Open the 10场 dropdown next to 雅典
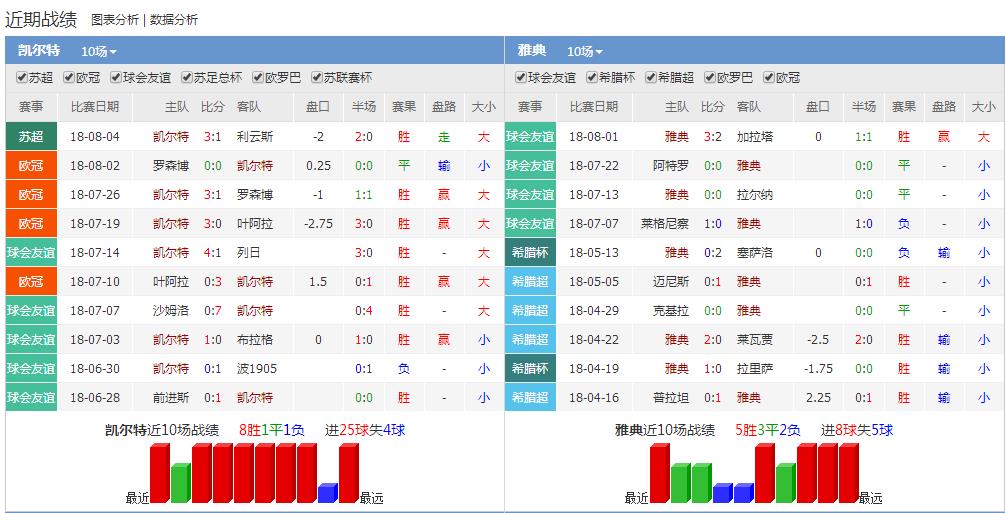This screenshot has height=513, width=1006. coord(585,51)
